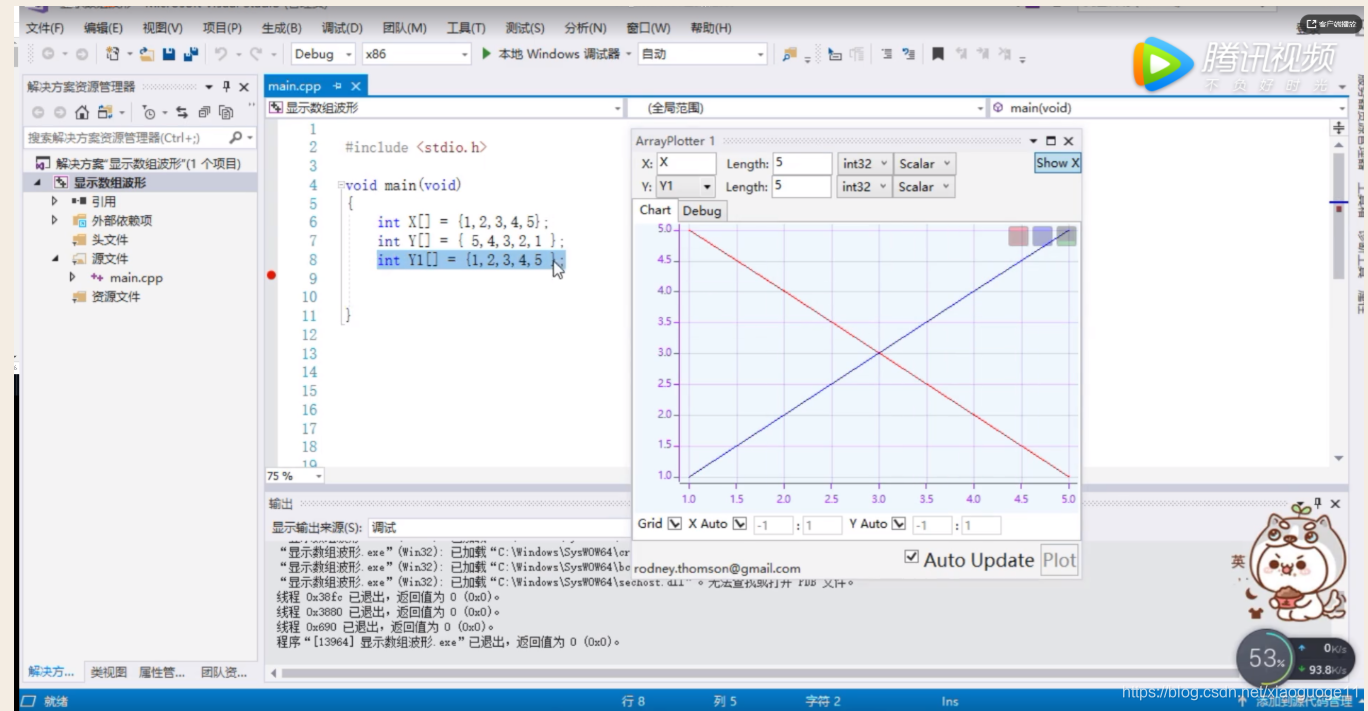Viewport: 1368px width, 711px height.
Task: Click the bookmark icon in the toolbar
Action: click(x=937, y=54)
